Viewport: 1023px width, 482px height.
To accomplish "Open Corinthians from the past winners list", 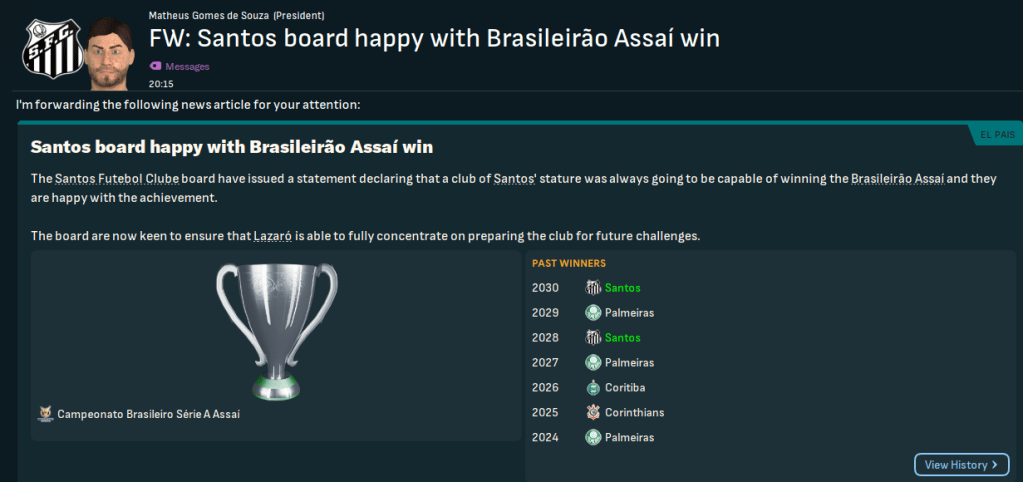I will [x=634, y=413].
